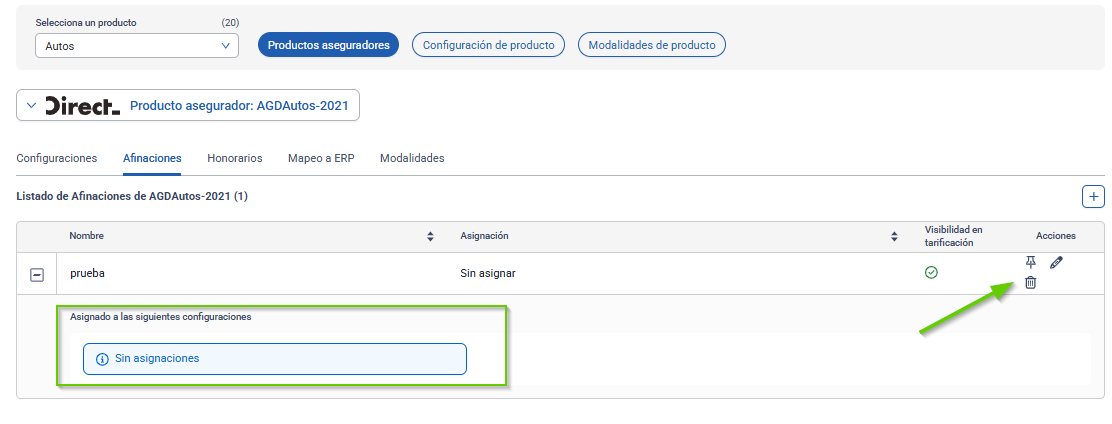This screenshot has height=424, width=1112.
Task: Toggle prueba visibility green check icon
Action: (932, 272)
